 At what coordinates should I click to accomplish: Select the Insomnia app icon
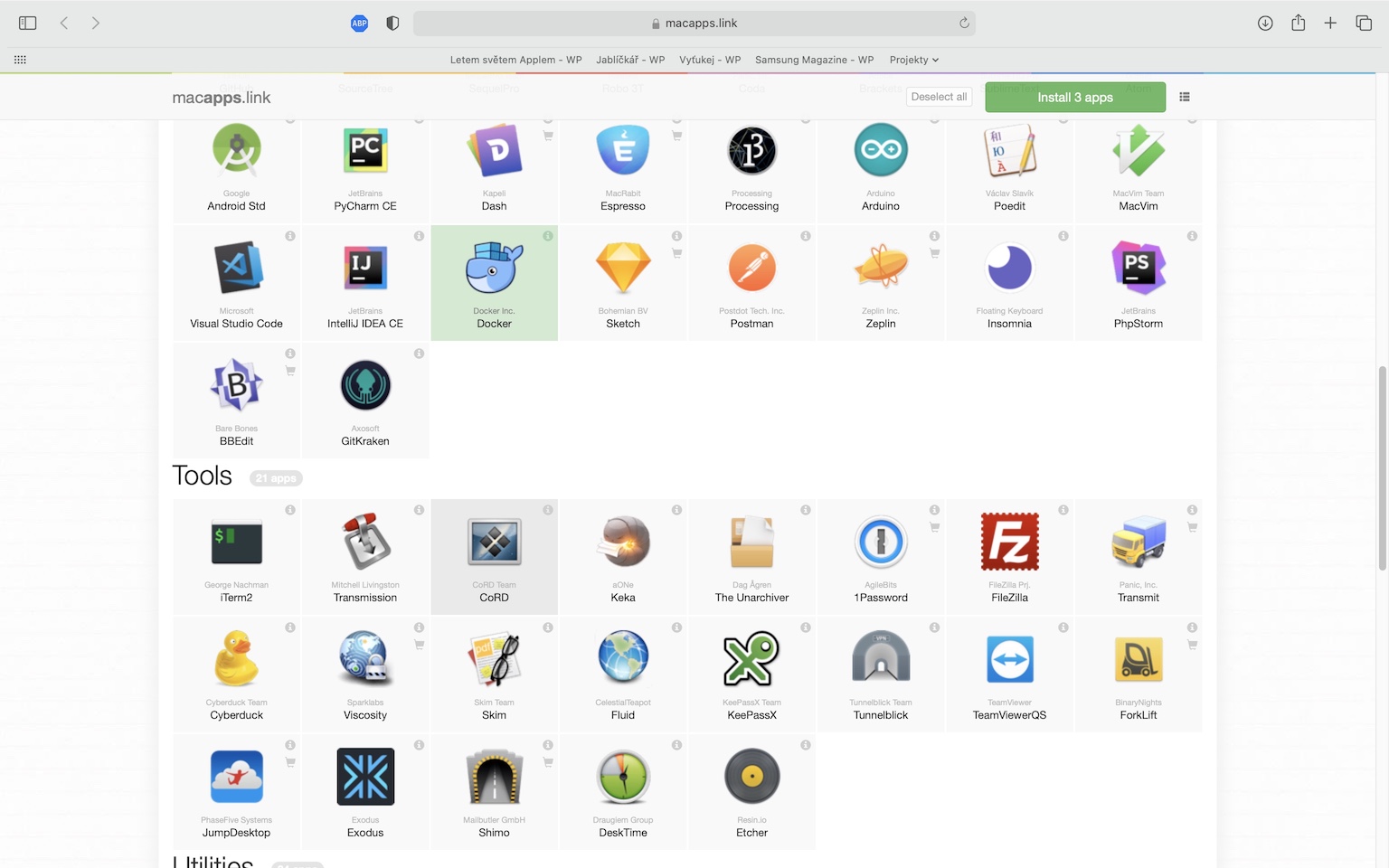pos(1010,268)
